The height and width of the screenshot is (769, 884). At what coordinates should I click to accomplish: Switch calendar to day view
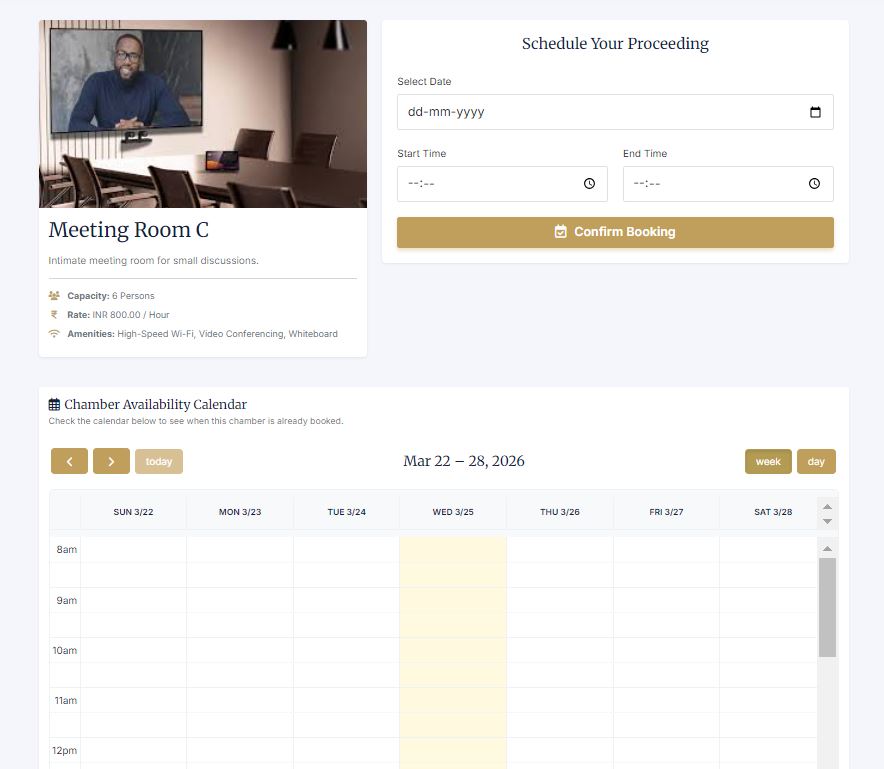point(816,461)
